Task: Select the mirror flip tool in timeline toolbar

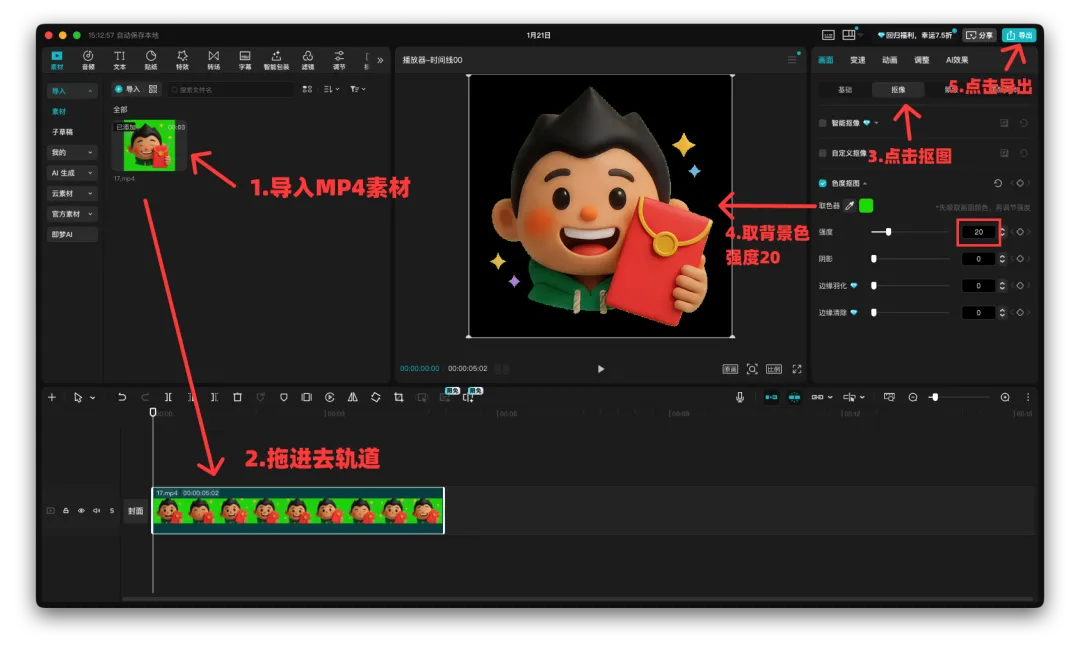Action: click(x=353, y=397)
